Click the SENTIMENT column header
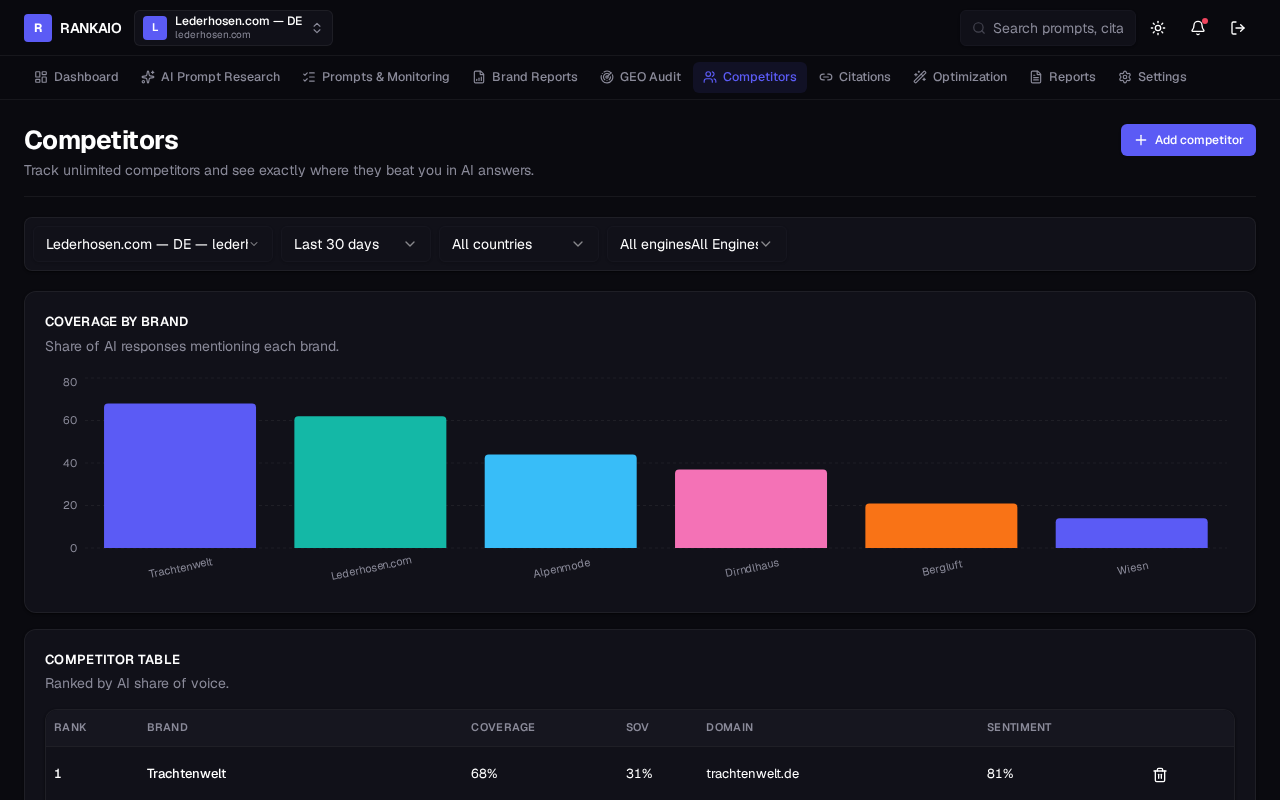 pyautogui.click(x=1019, y=727)
